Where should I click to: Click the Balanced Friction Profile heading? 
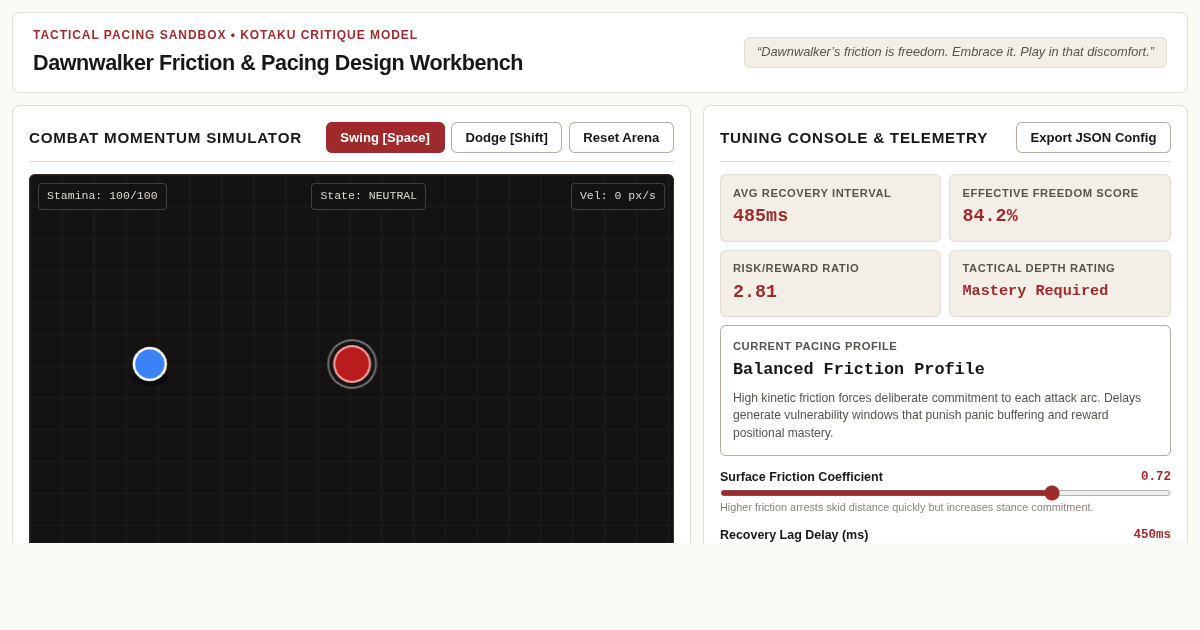859,369
